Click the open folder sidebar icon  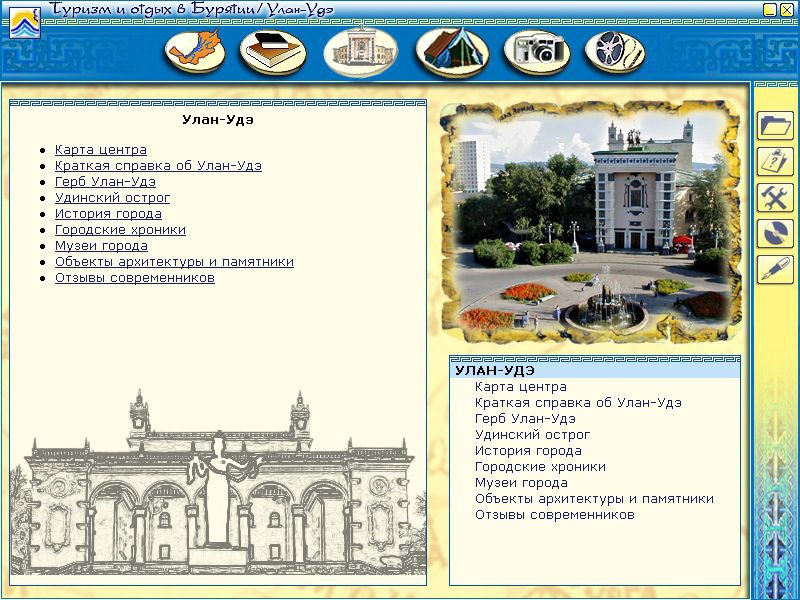pyautogui.click(x=775, y=126)
